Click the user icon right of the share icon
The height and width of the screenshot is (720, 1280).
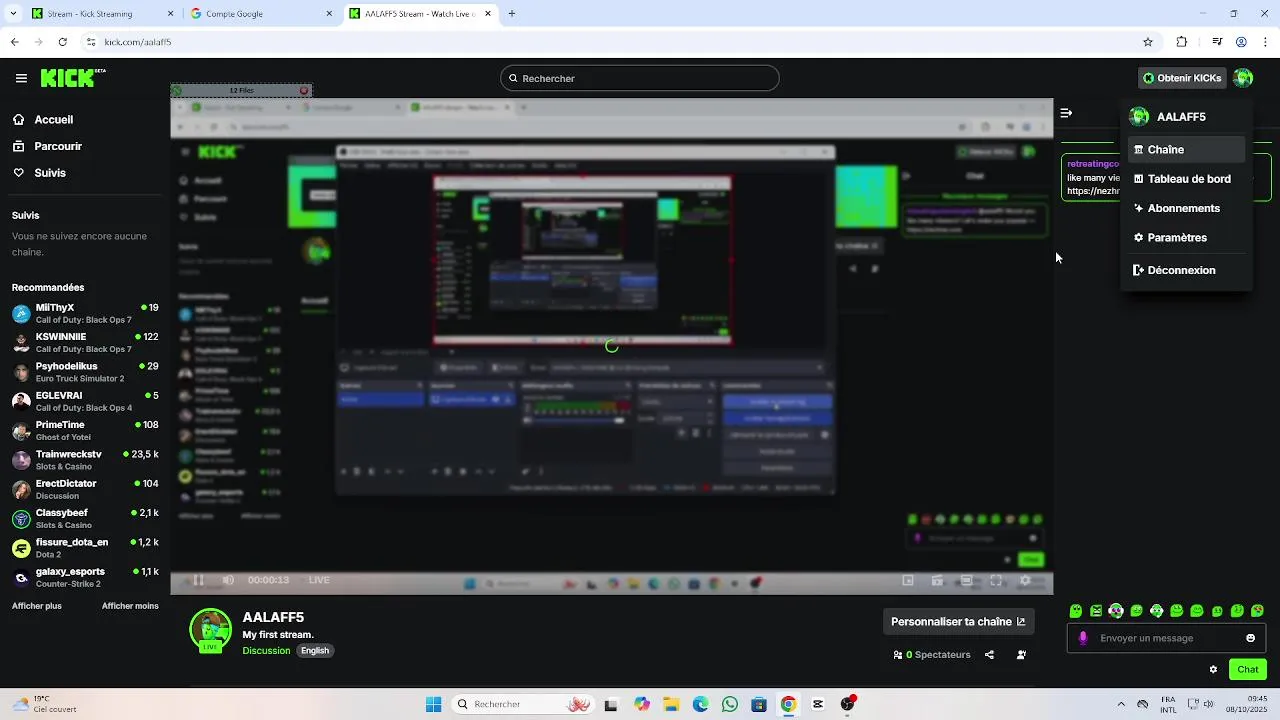coord(1021,655)
